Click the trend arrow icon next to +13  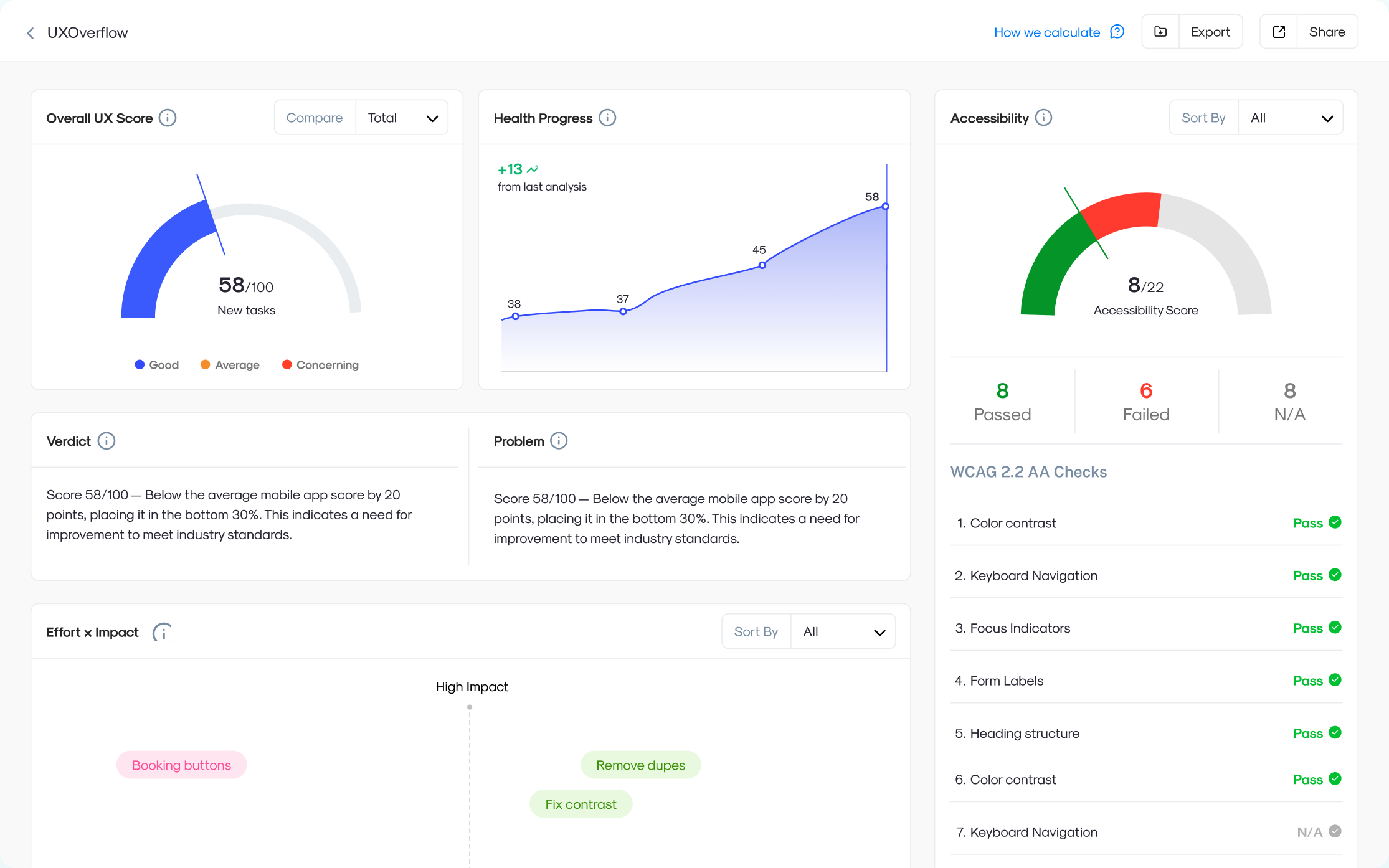(533, 169)
